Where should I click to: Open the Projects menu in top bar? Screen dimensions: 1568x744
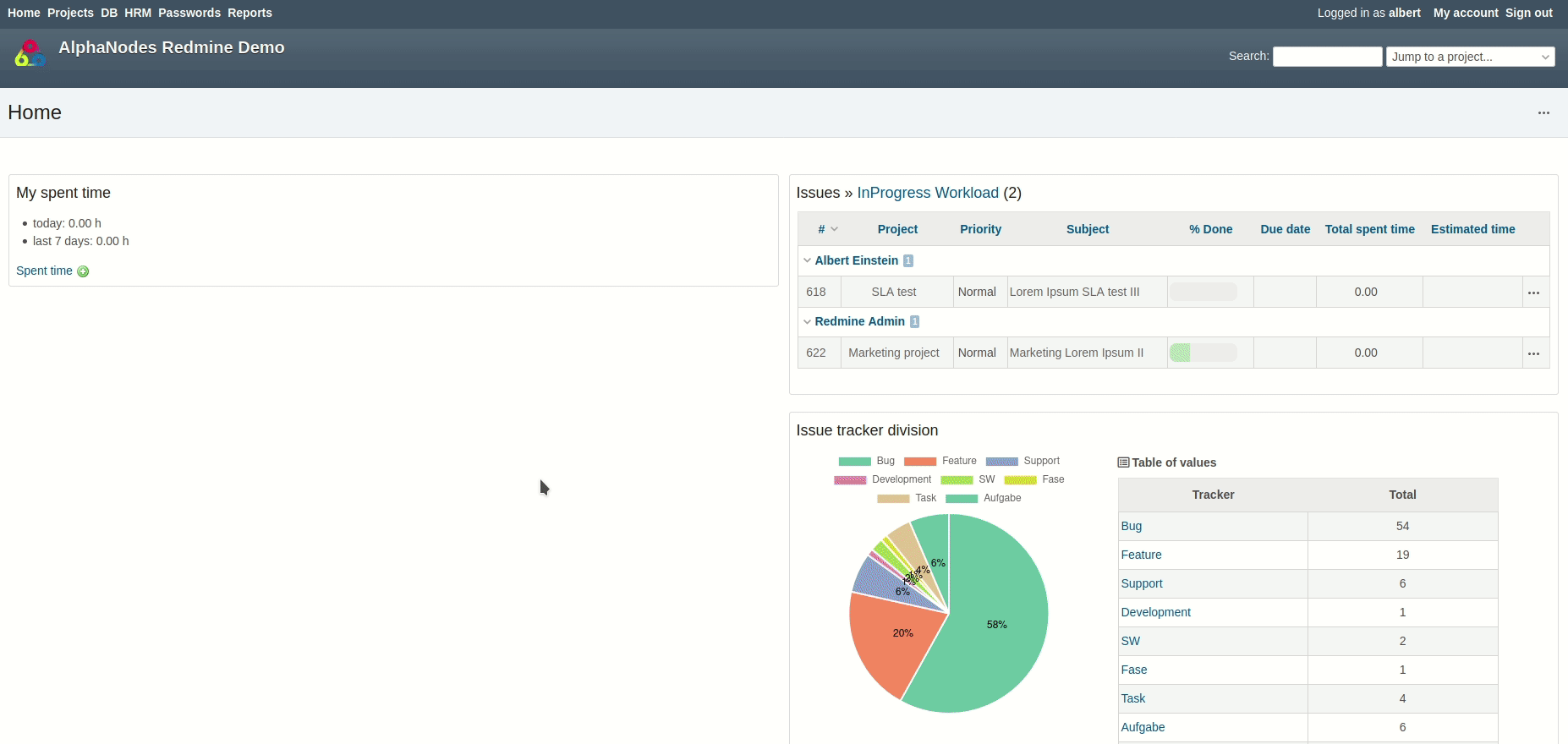70,13
